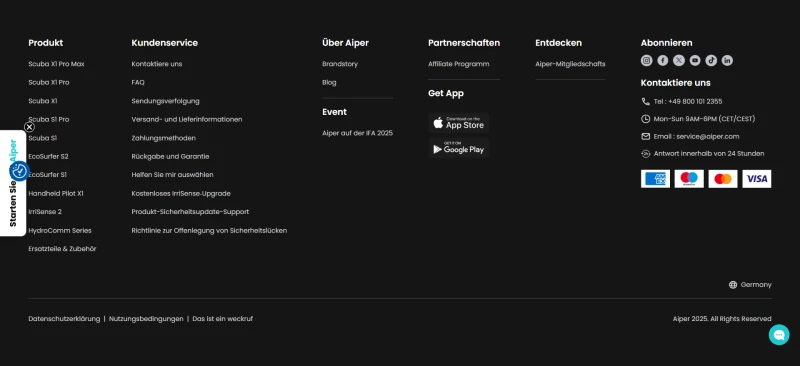Click the globe icon next to Germany

click(x=733, y=285)
